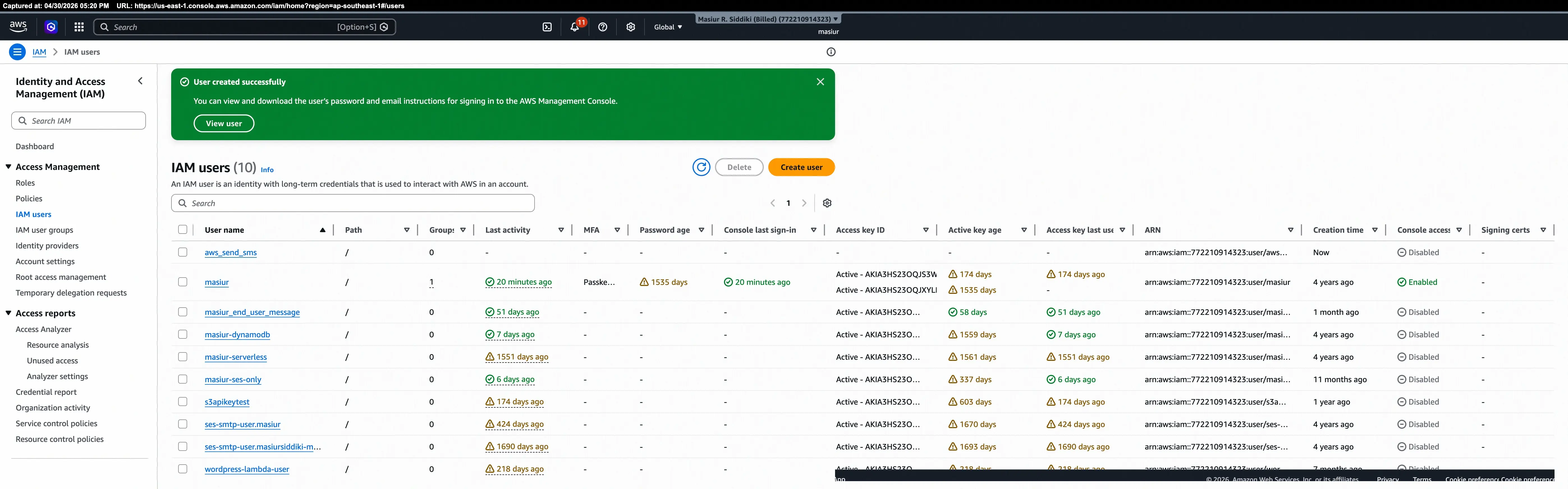Image resolution: width=1568 pixels, height=489 pixels.
Task: Tick checkbox for masiur-serverless
Action: 183,356
